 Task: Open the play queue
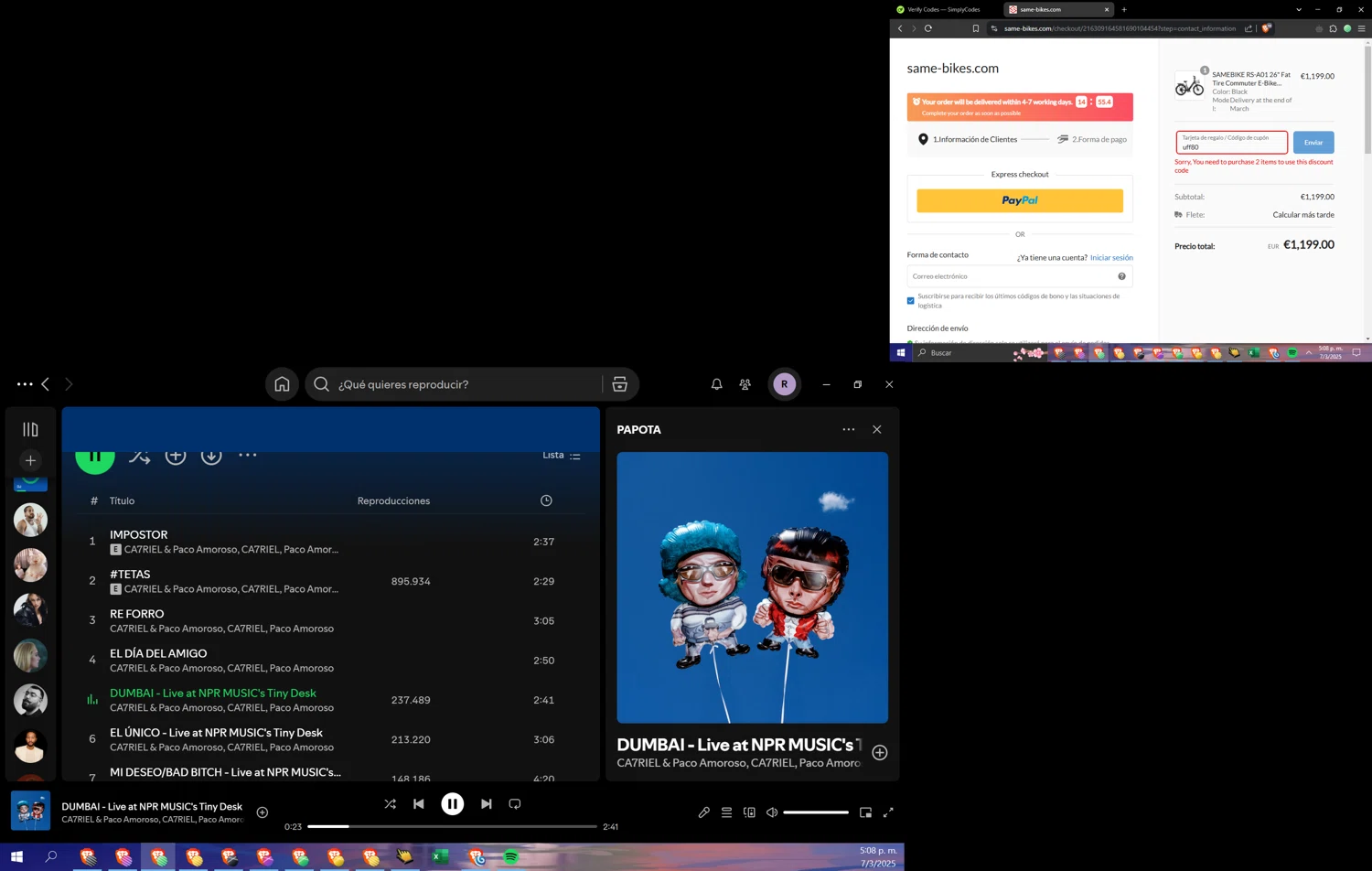726,812
